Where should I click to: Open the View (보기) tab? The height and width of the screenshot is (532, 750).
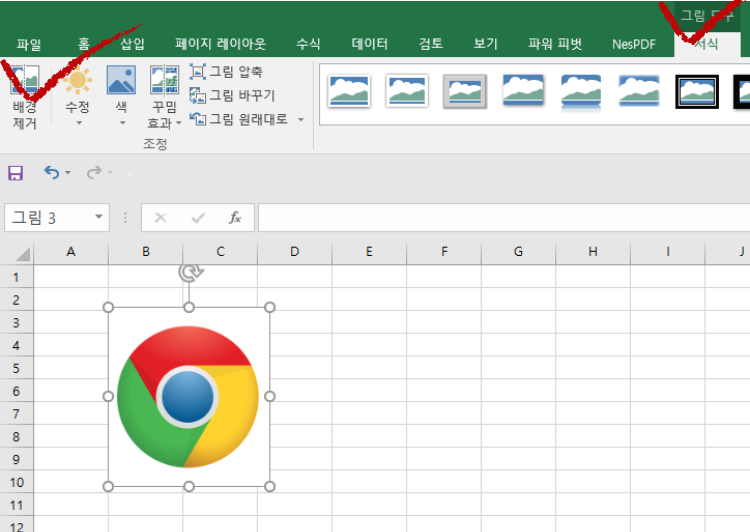[x=485, y=44]
